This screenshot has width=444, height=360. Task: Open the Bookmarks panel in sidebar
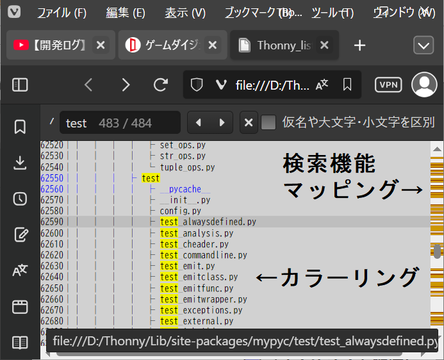(x=20, y=127)
